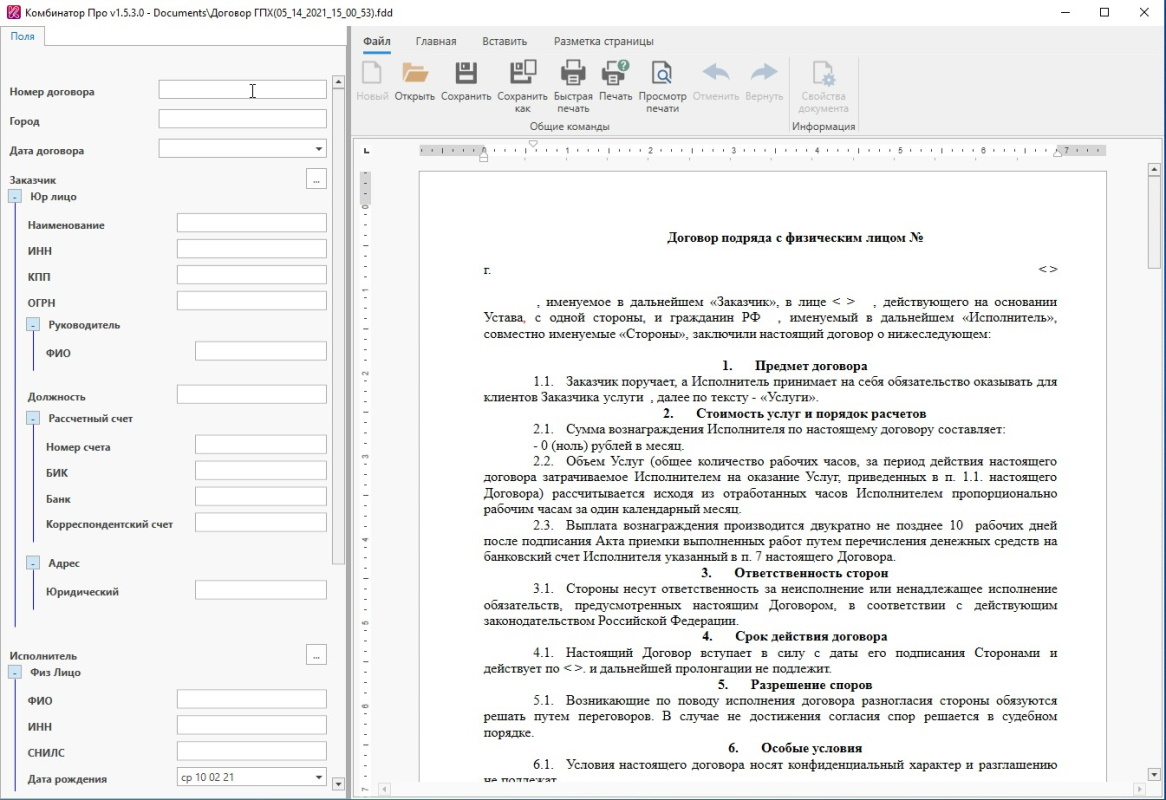Collapse the Юр лицо tree group
Viewport: 1166px width, 800px height.
[15, 197]
